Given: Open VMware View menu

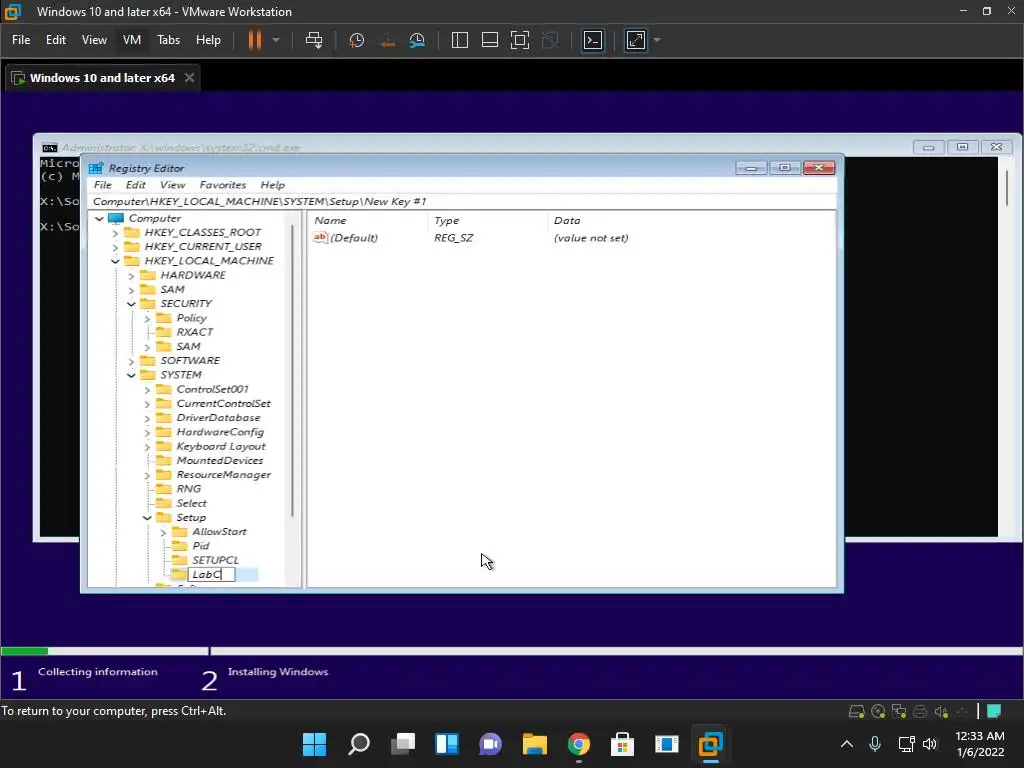Looking at the screenshot, I should tap(94, 40).
